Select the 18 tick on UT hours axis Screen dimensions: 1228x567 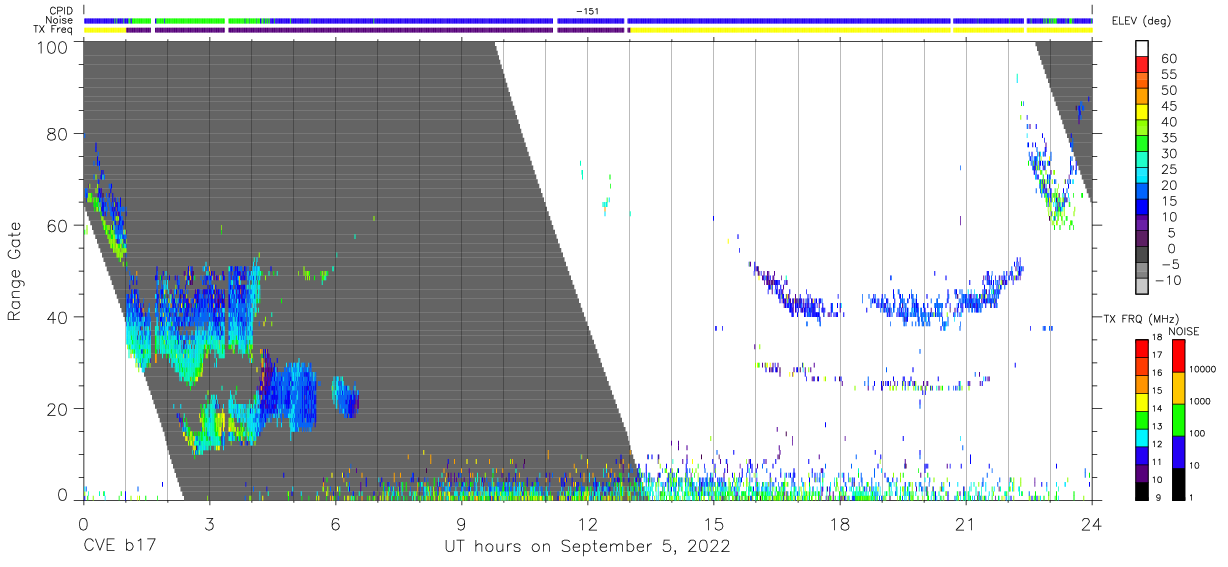(839, 523)
